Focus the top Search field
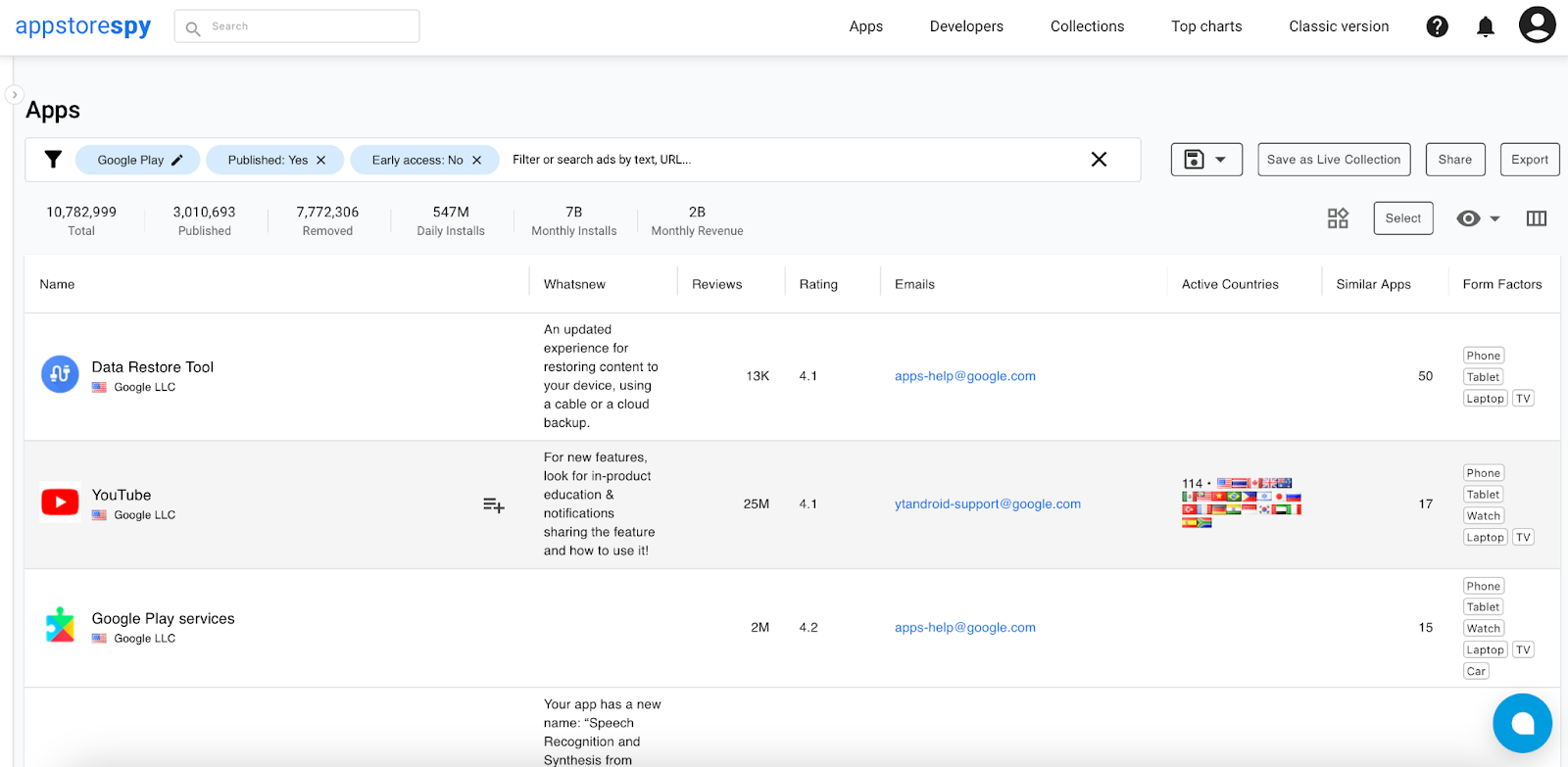 click(x=297, y=26)
